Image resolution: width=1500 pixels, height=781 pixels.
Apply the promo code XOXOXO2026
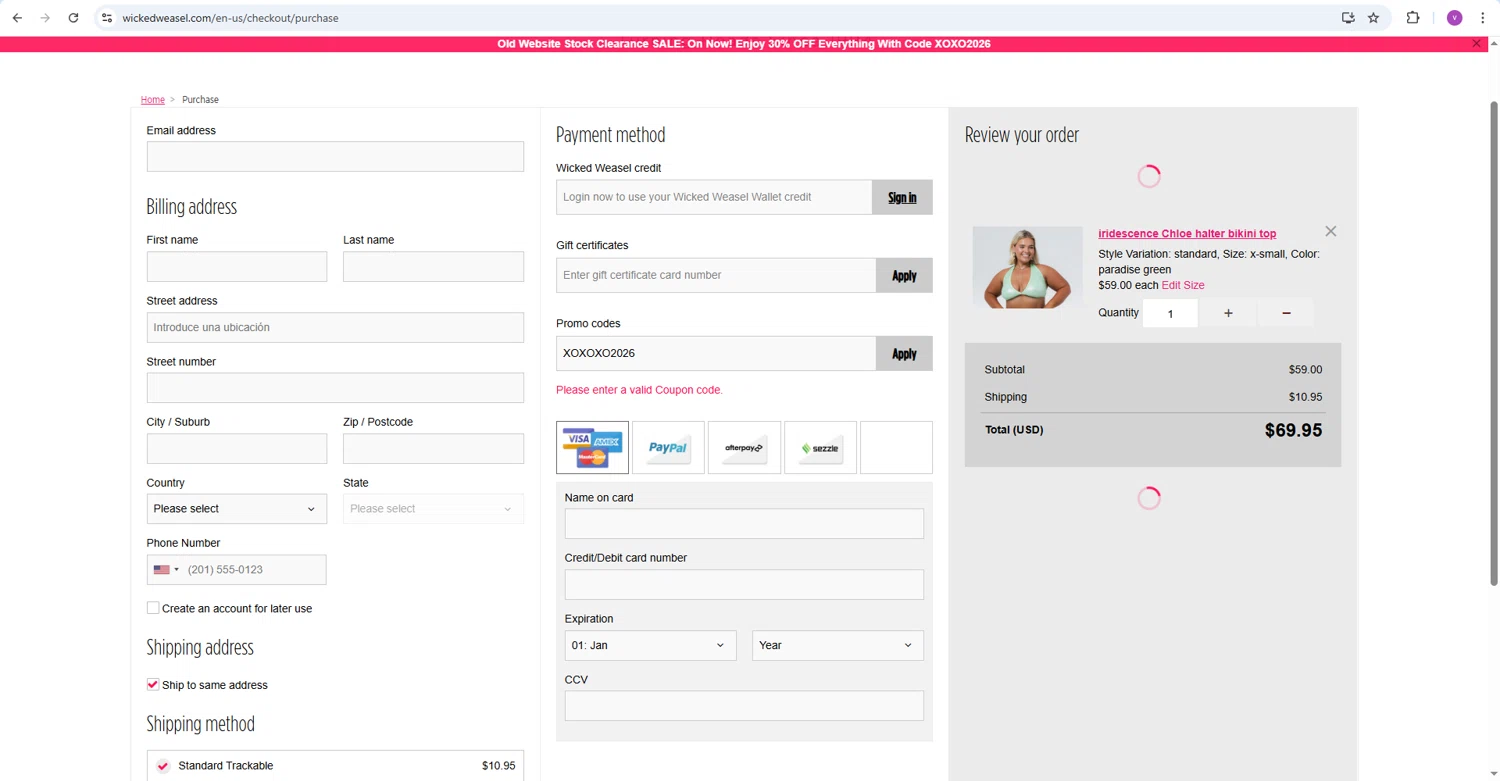(x=904, y=353)
